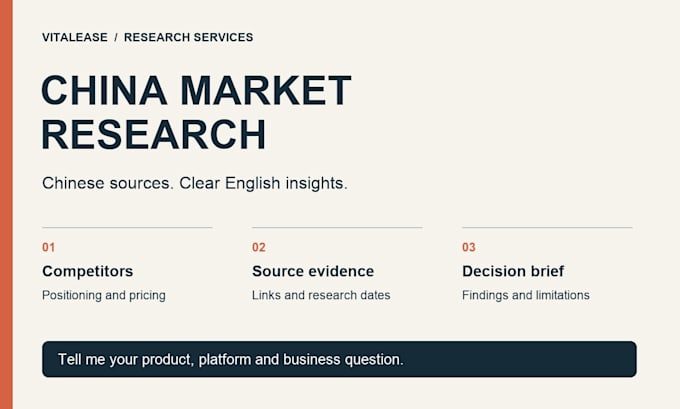Click the orange 02 number
This screenshot has height=409, width=680.
tap(259, 247)
